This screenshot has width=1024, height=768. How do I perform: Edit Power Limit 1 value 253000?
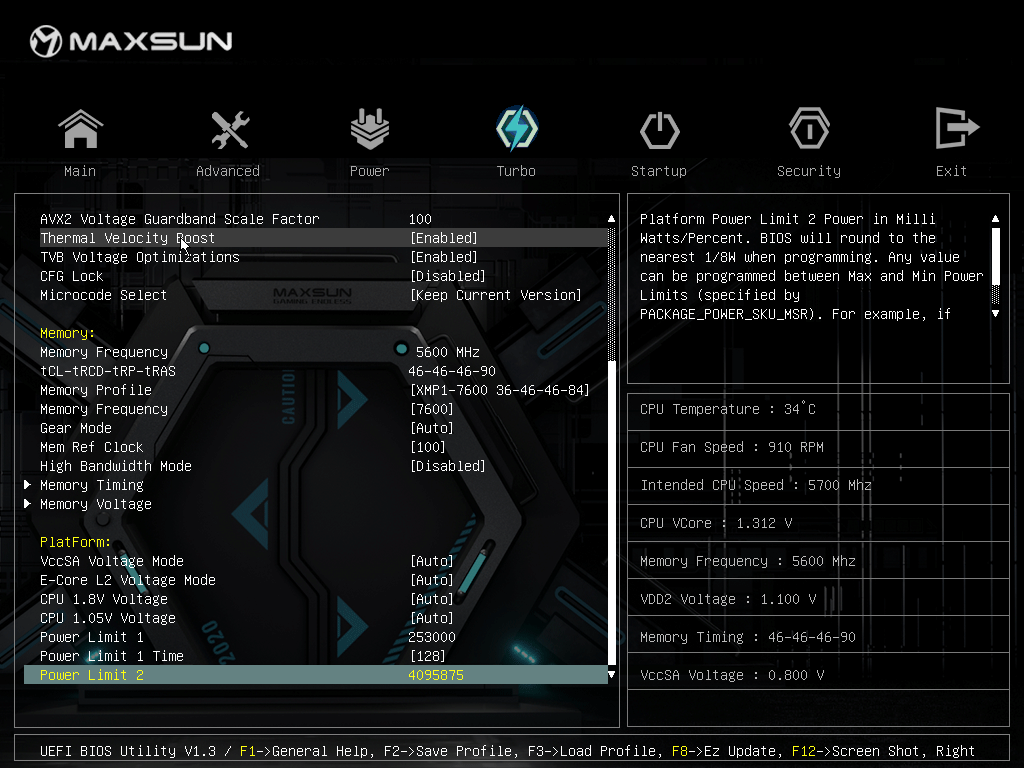pyautogui.click(x=432, y=637)
